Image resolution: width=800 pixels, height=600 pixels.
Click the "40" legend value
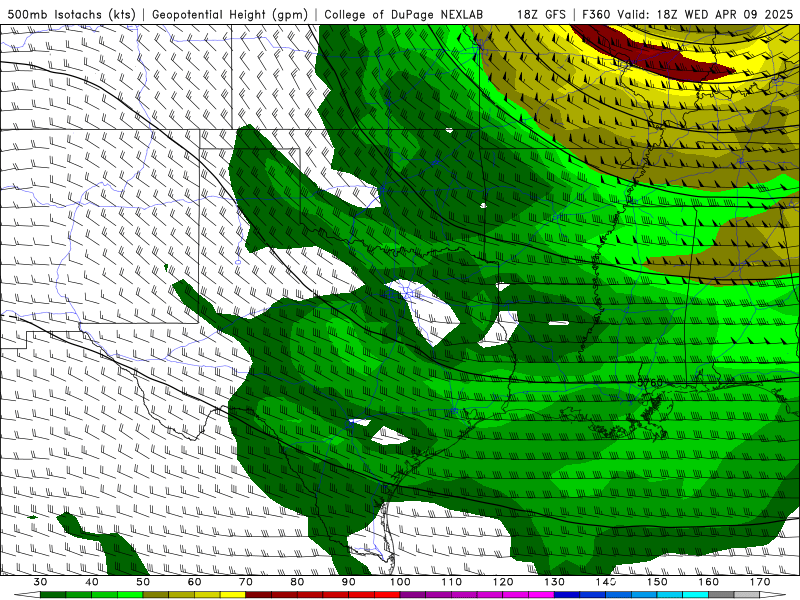click(x=91, y=582)
